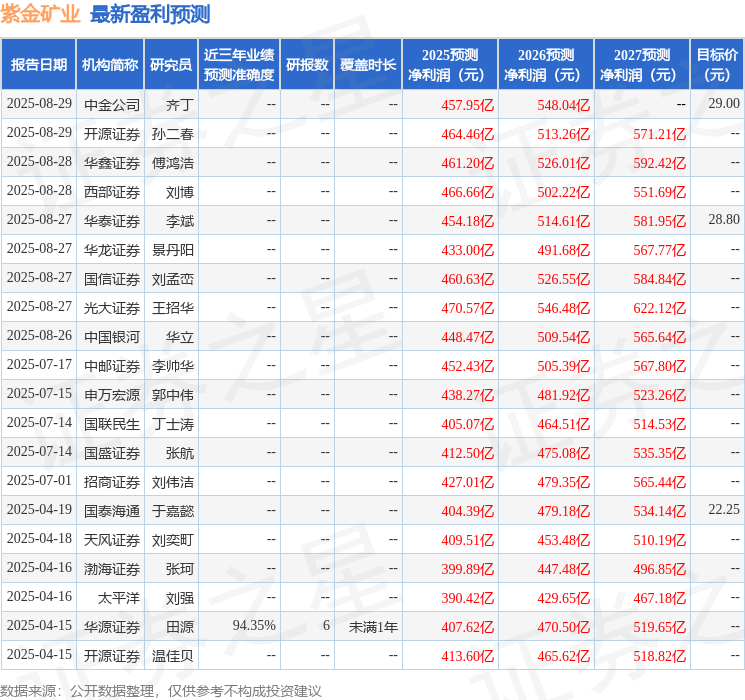This screenshot has width=745, height=700.
Task: Select analyst name 刘奕町
Action: point(172,540)
